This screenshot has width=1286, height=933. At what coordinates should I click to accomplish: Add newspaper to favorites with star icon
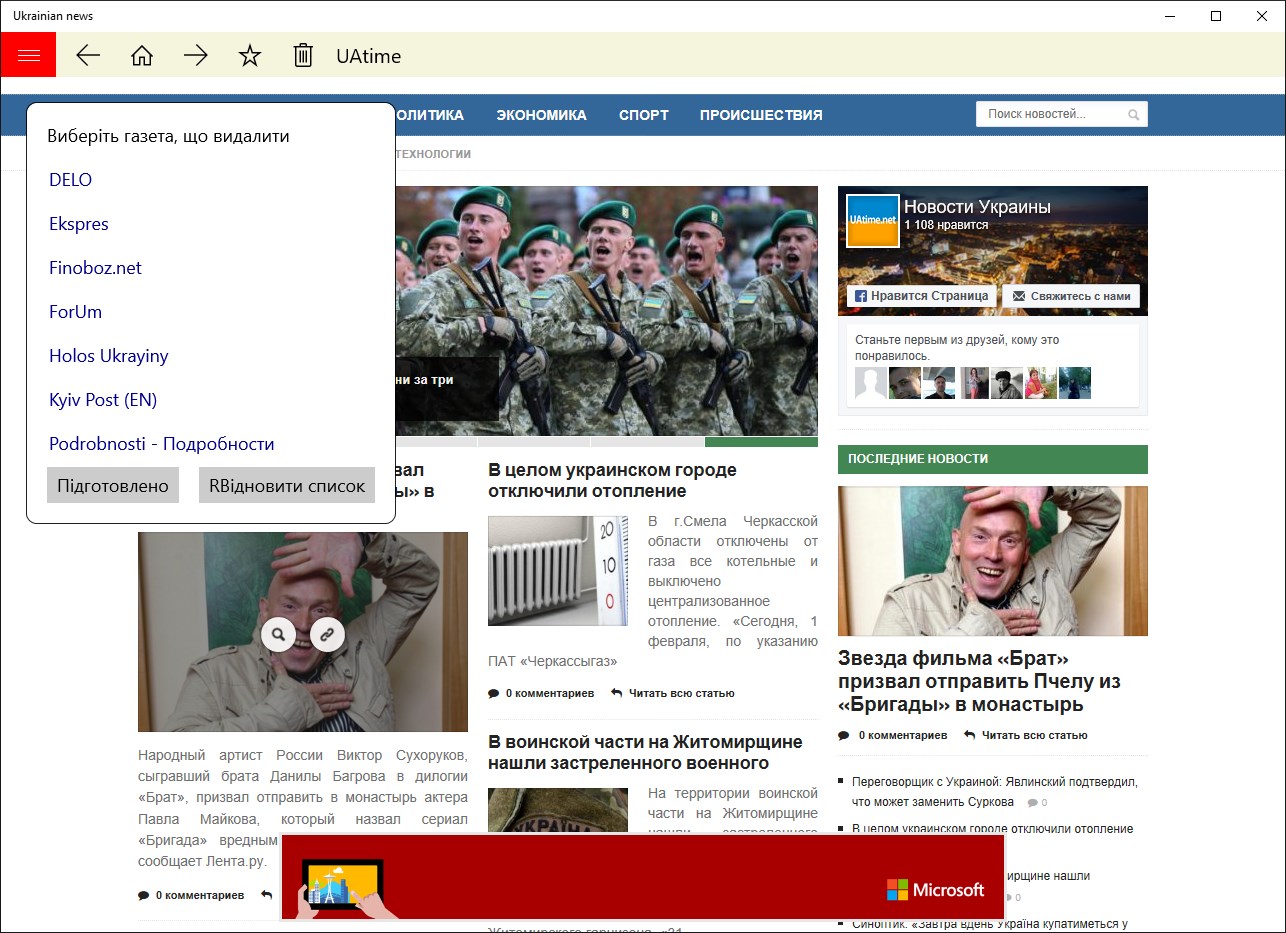(x=250, y=56)
